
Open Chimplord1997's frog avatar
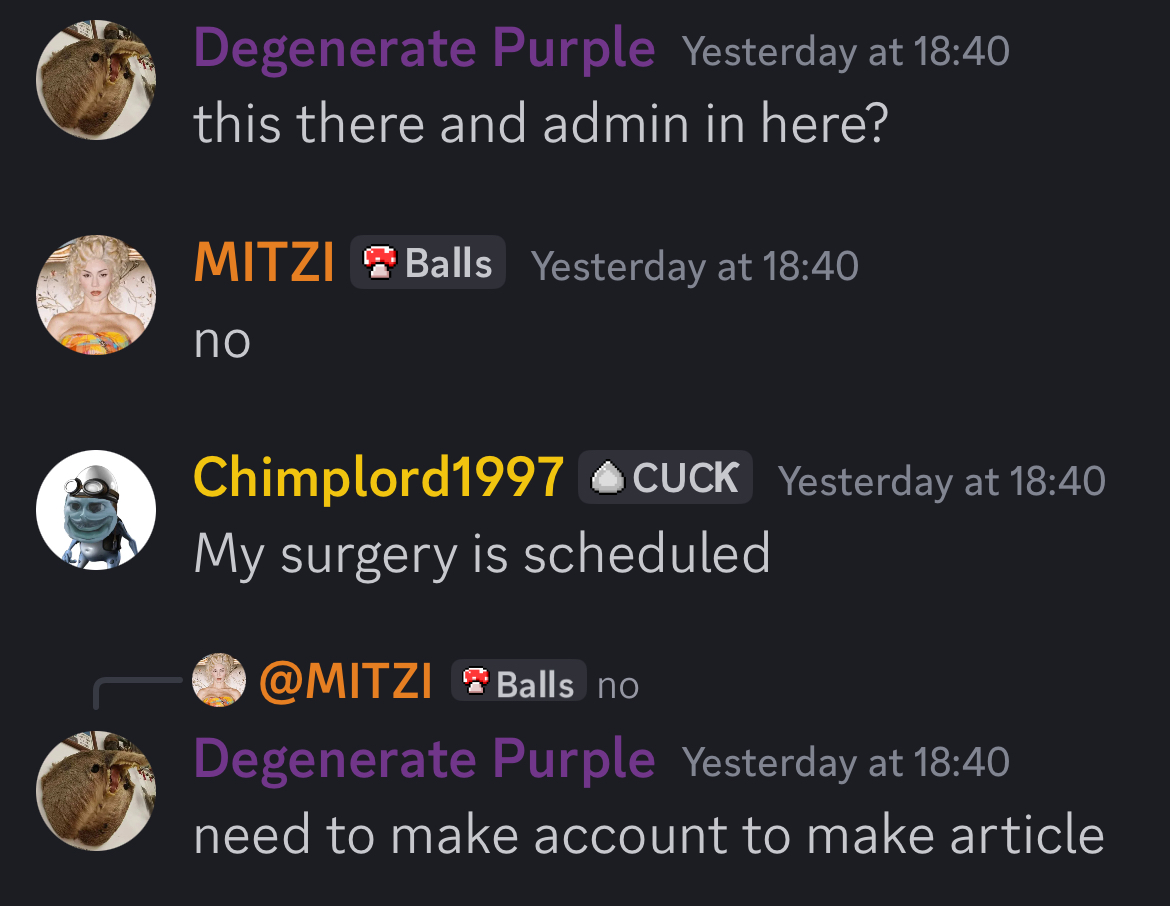[96, 510]
